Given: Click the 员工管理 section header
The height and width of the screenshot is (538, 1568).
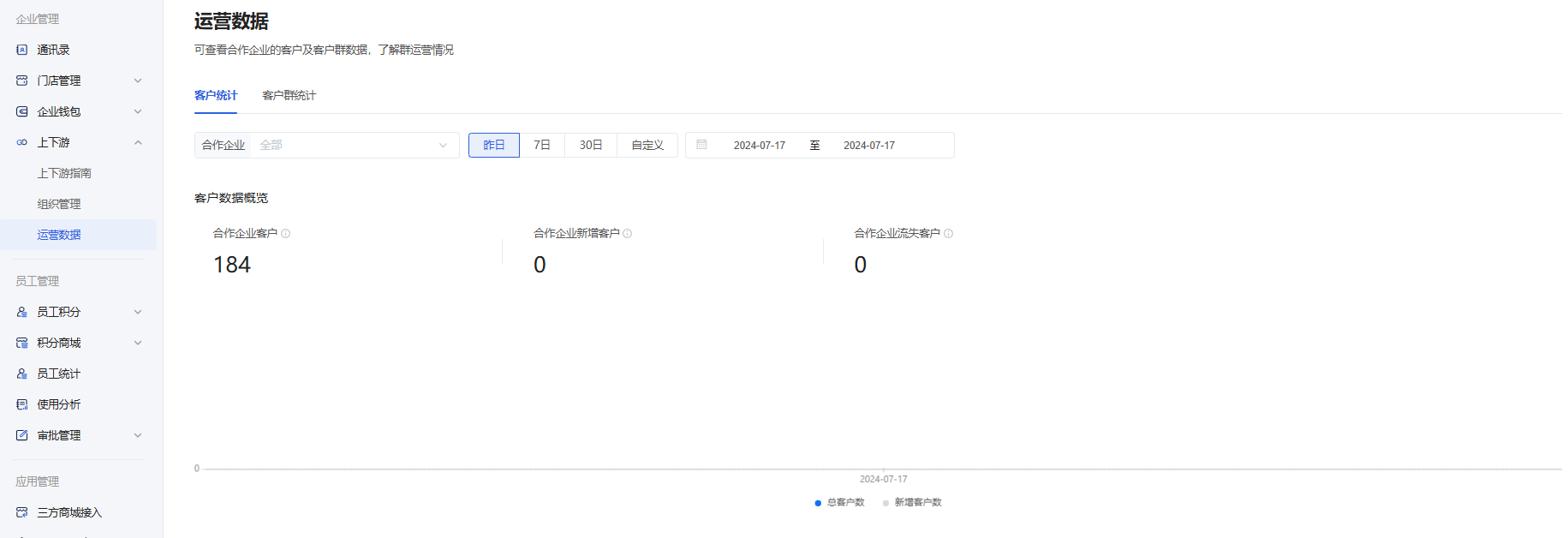Looking at the screenshot, I should coord(38,281).
